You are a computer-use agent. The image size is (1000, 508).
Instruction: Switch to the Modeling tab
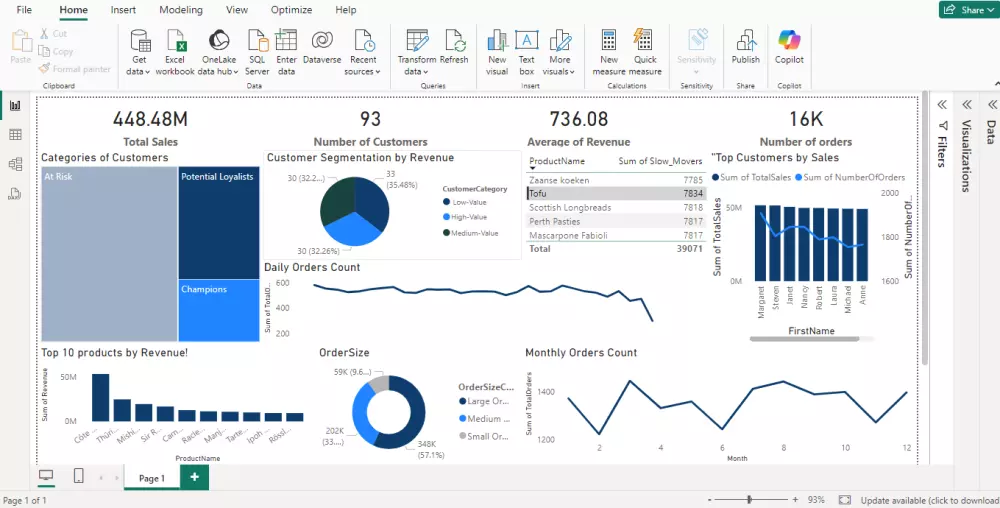(x=181, y=10)
